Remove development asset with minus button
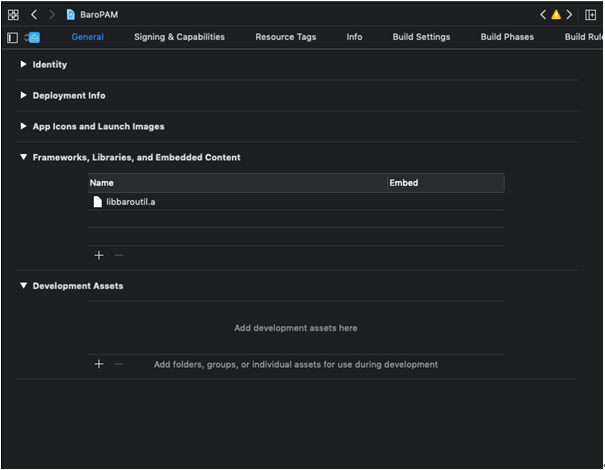This screenshot has height=470, width=605. tap(118, 364)
